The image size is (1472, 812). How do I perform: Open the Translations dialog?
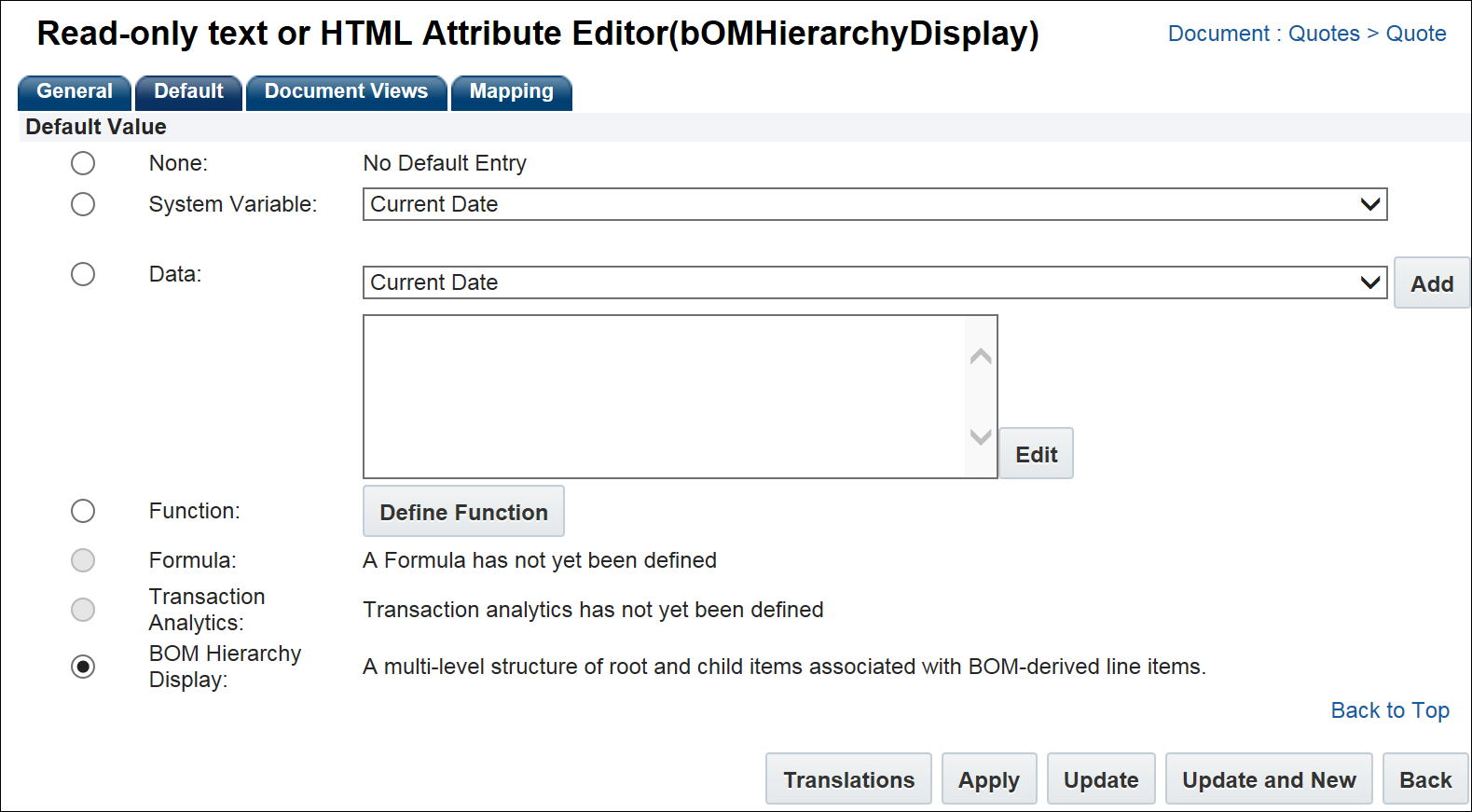(848, 779)
